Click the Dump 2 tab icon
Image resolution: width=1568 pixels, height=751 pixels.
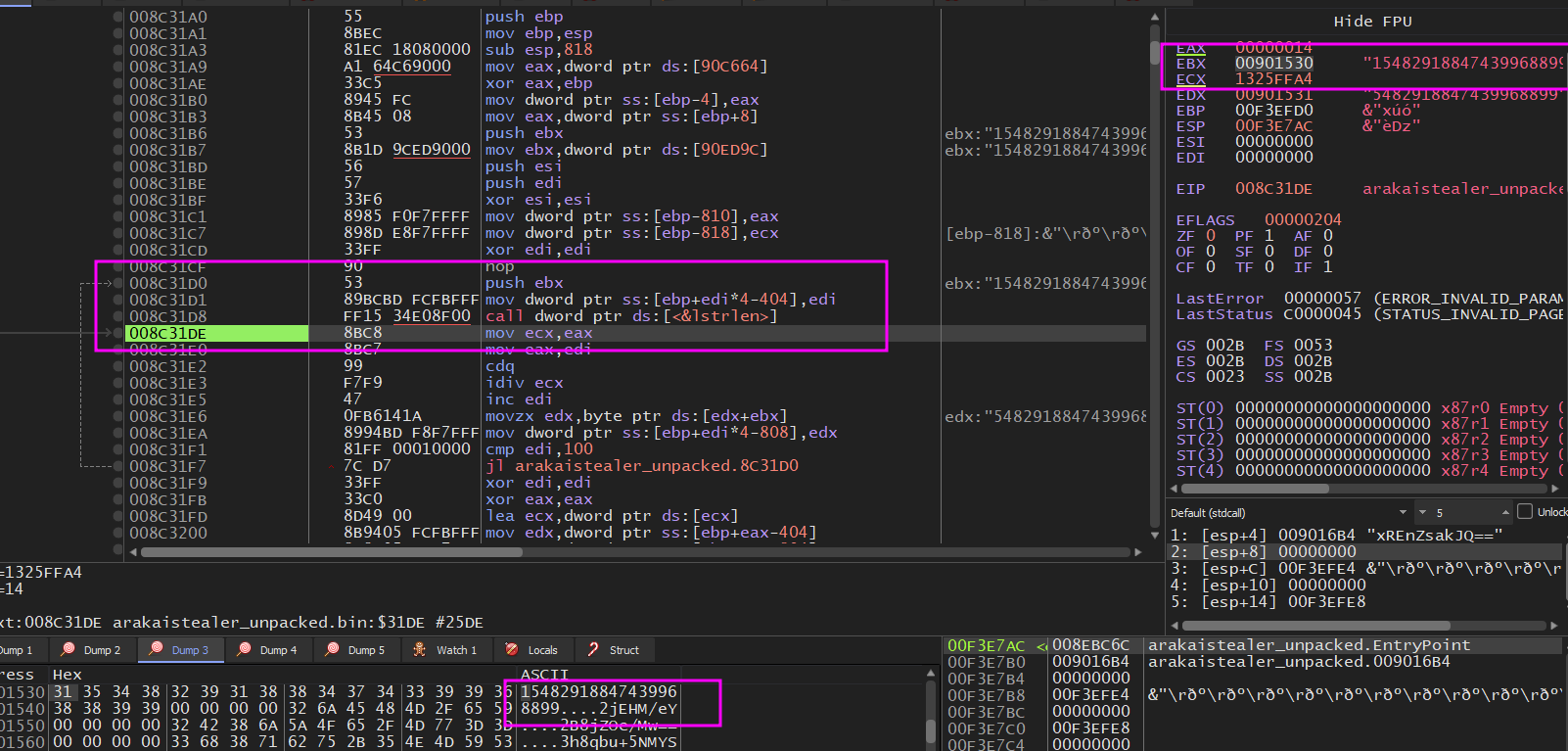tap(68, 649)
